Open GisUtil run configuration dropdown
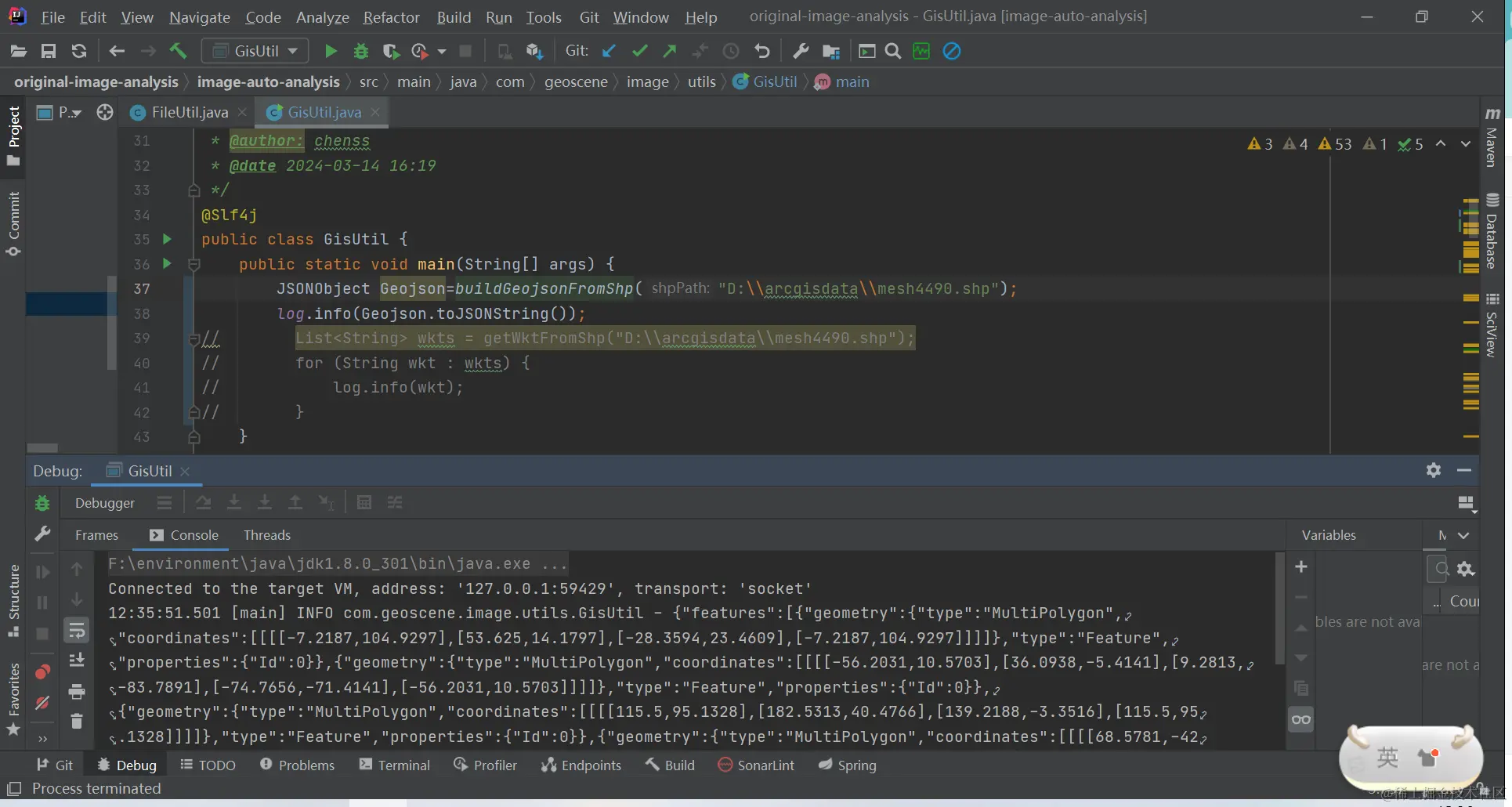The height and width of the screenshot is (807, 1512). tap(255, 51)
